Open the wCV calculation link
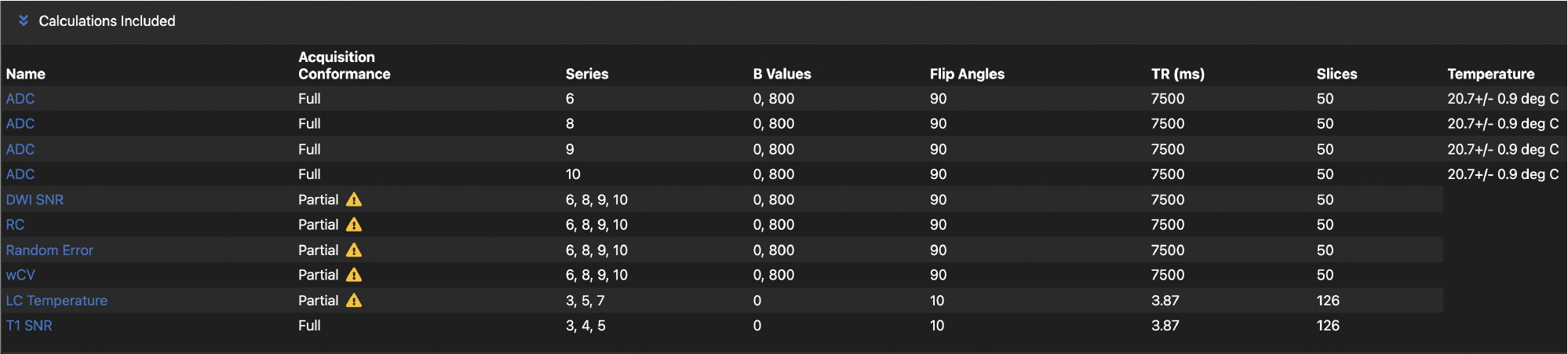The width and height of the screenshot is (1568, 354). click(20, 276)
